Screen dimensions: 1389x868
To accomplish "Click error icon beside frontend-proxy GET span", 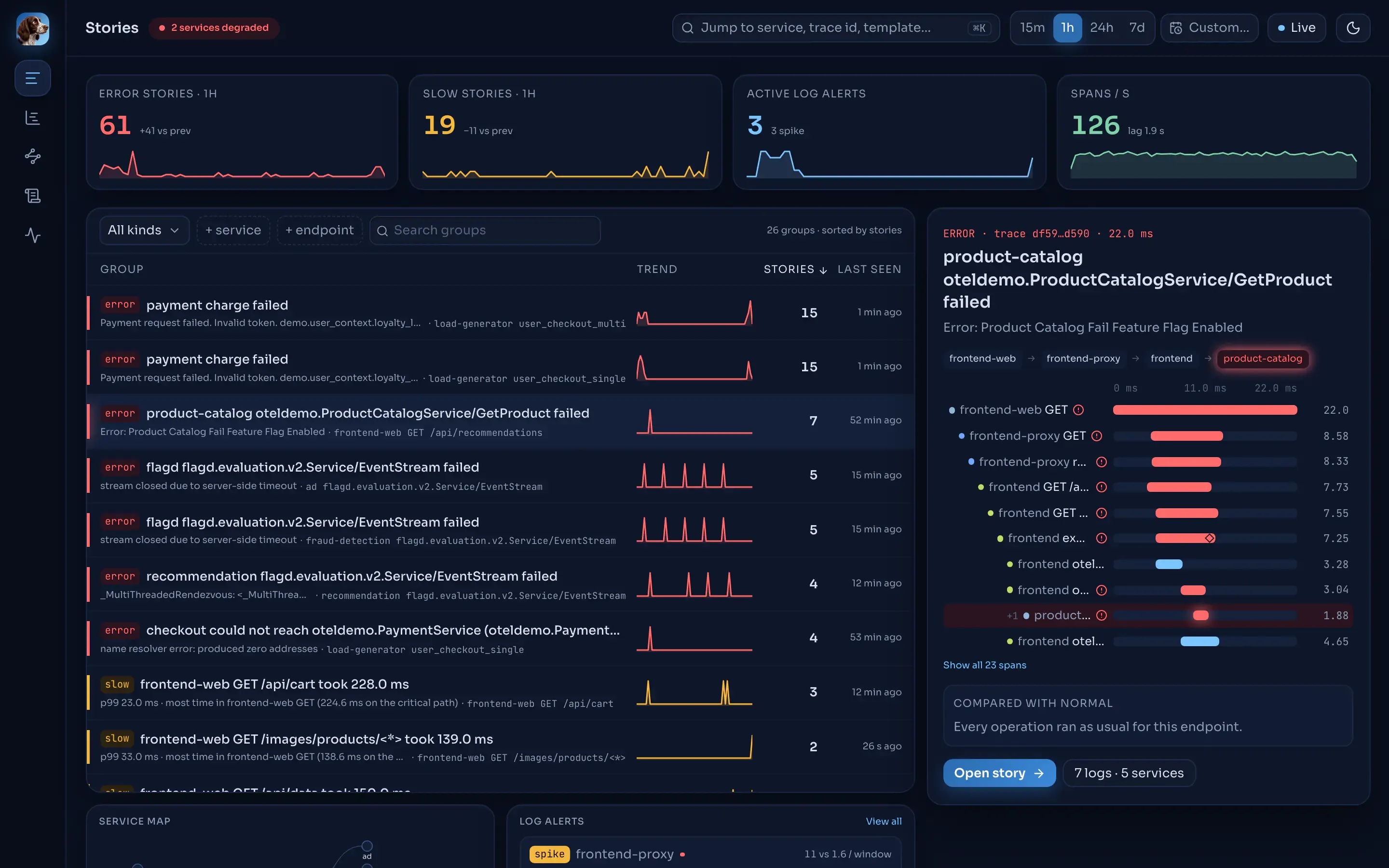I will coord(1096,436).
